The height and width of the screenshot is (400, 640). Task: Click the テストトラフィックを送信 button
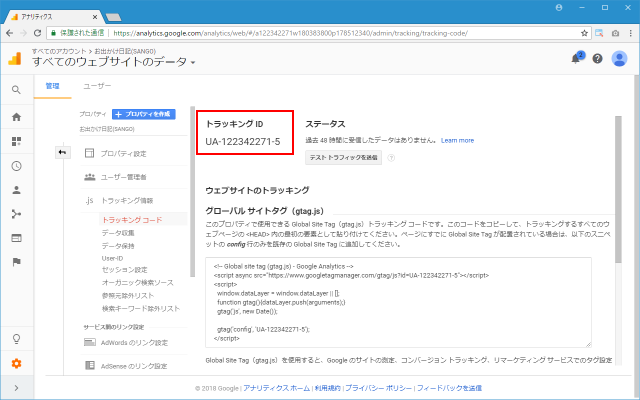pyautogui.click(x=343, y=158)
